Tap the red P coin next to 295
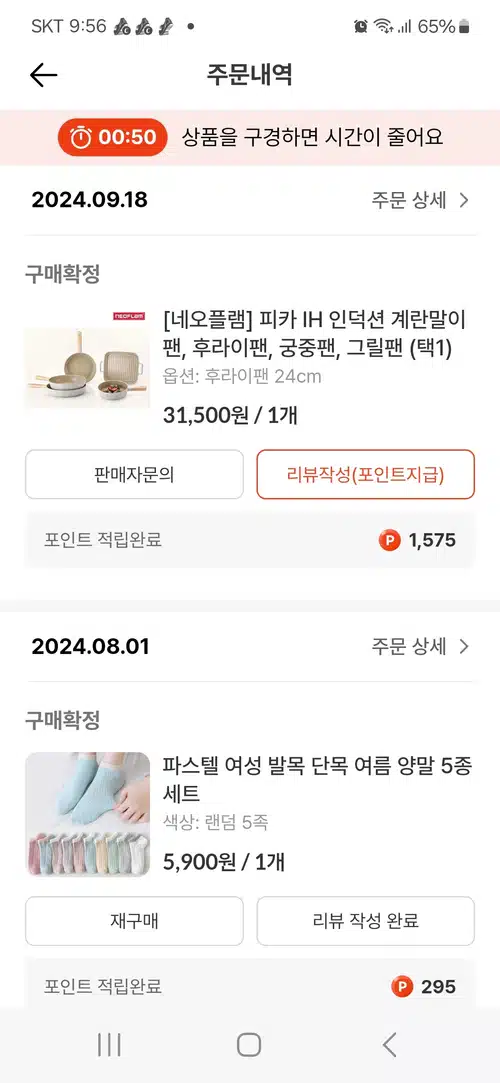 [x=402, y=987]
